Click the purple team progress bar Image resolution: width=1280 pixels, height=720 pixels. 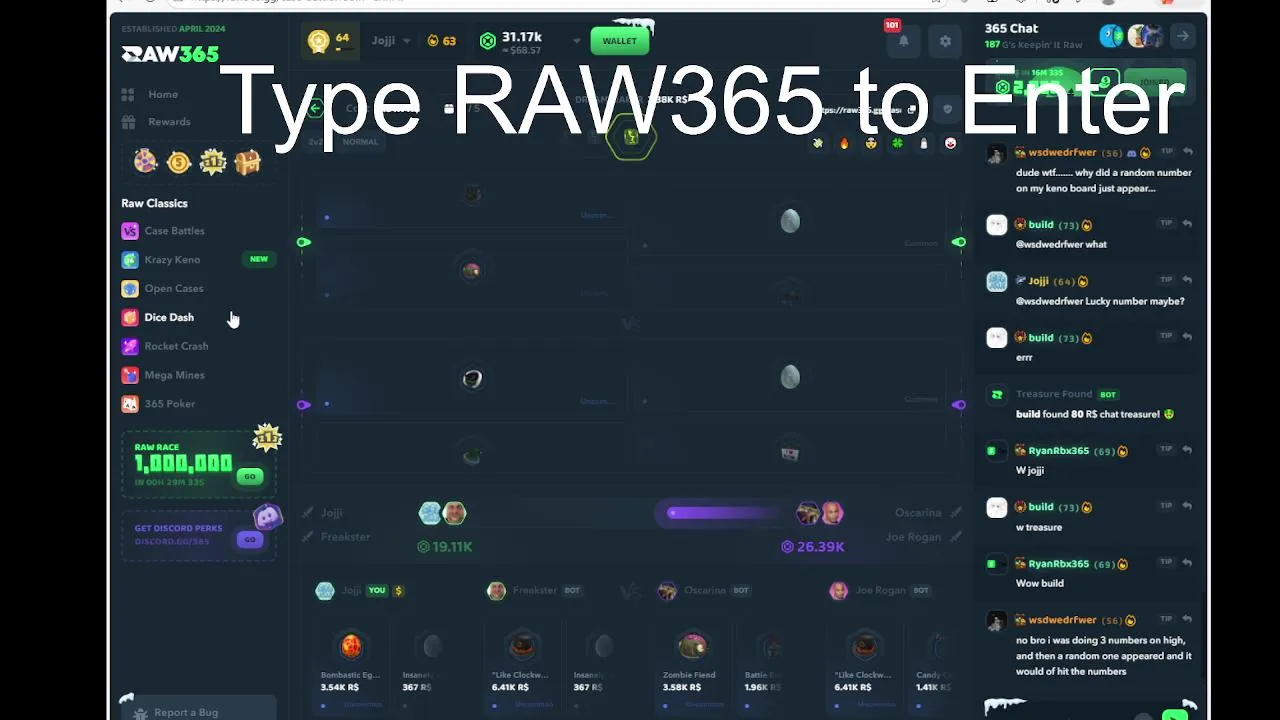tap(722, 513)
